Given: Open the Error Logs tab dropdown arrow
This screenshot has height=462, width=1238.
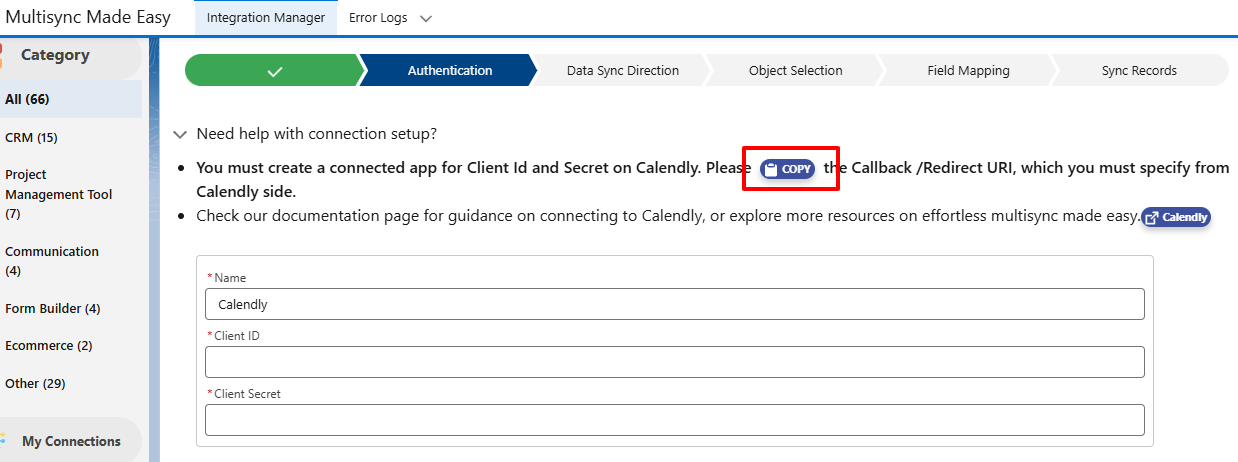Looking at the screenshot, I should [426, 19].
